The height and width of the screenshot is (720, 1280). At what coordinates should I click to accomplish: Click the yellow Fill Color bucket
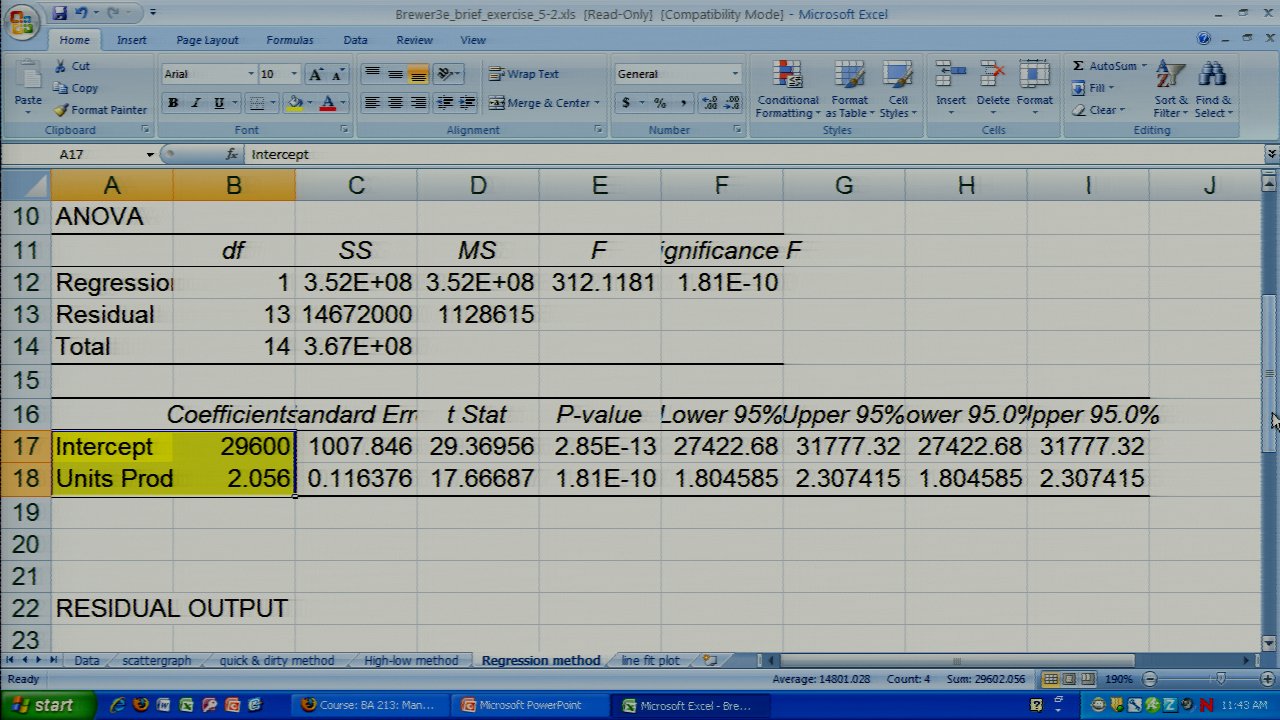(294, 103)
